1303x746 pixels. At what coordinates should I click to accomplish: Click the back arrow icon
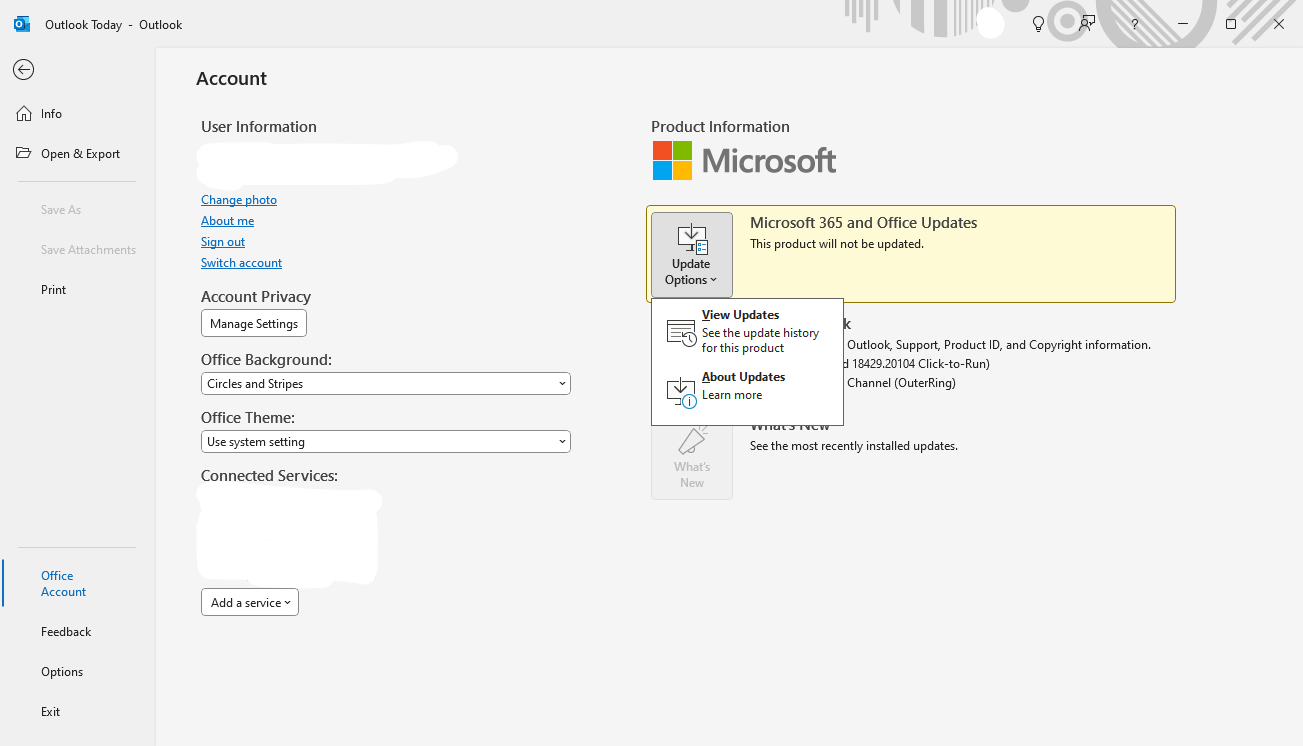pyautogui.click(x=23, y=69)
